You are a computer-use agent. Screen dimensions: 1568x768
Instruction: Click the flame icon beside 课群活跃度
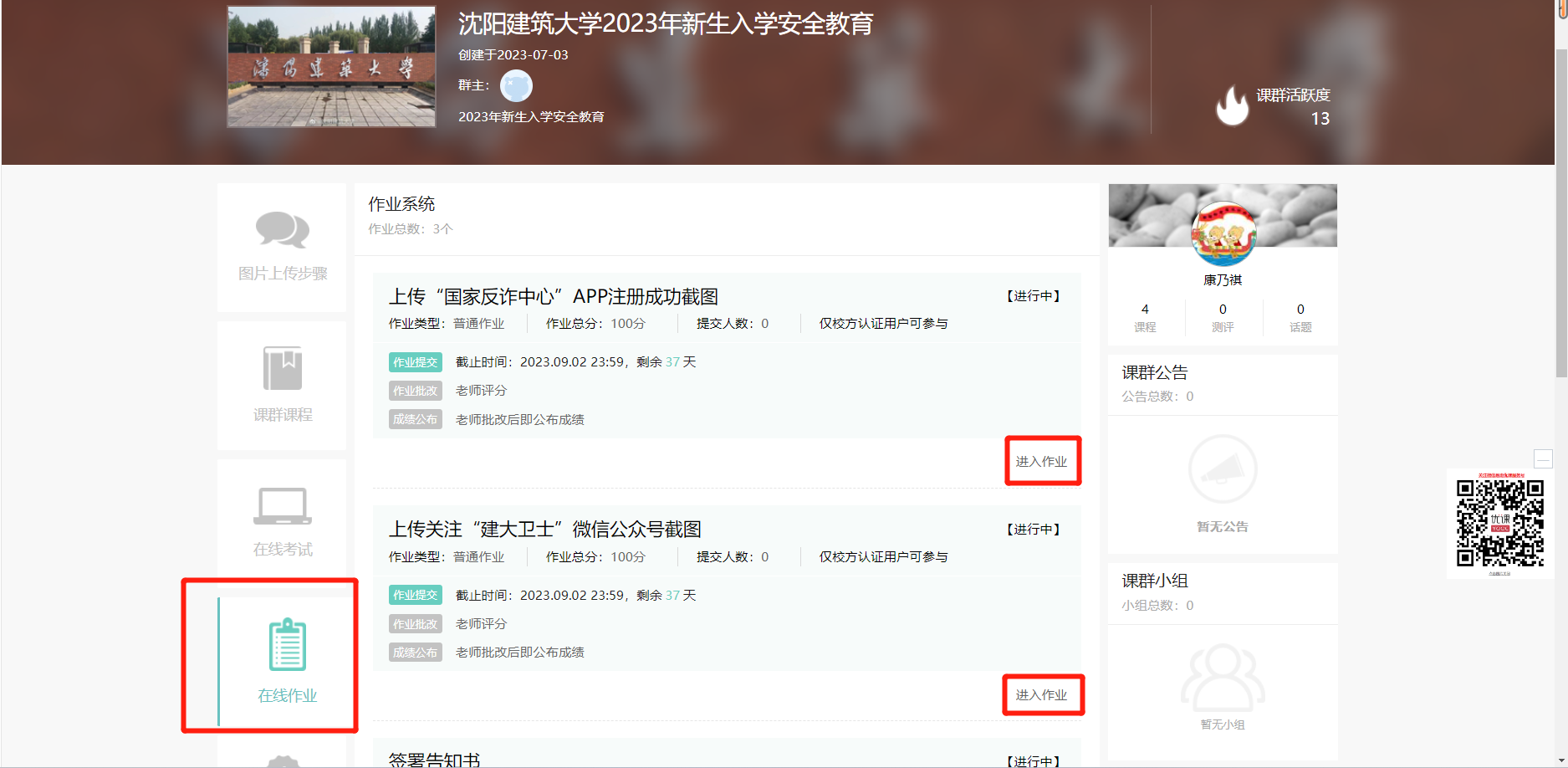point(1232,106)
